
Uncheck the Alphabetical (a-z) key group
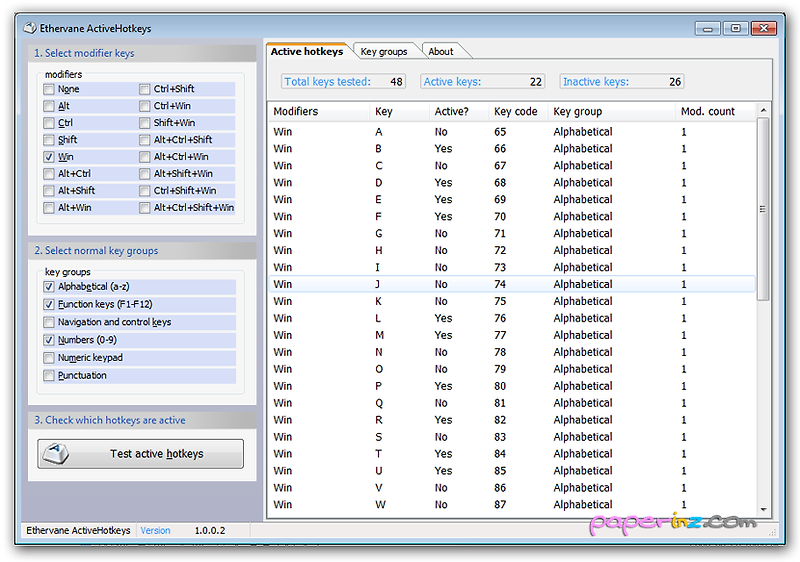(49, 287)
